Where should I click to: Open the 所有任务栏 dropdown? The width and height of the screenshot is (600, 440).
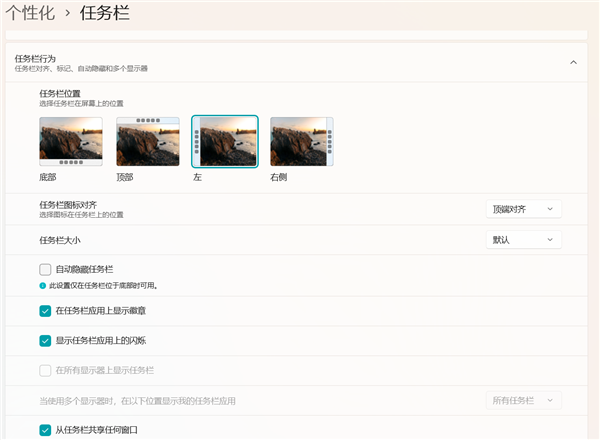[523, 401]
